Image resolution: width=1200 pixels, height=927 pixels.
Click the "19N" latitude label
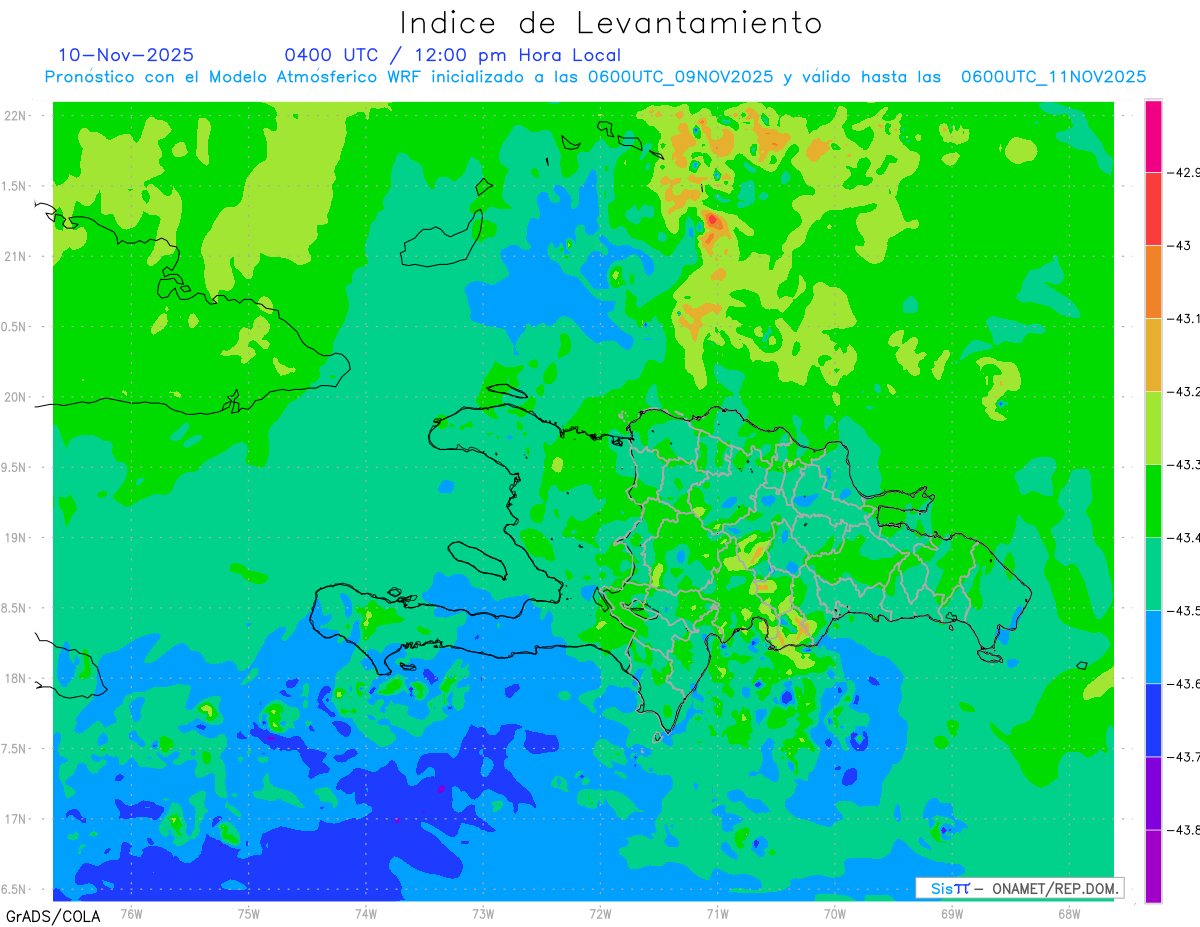pyautogui.click(x=15, y=538)
